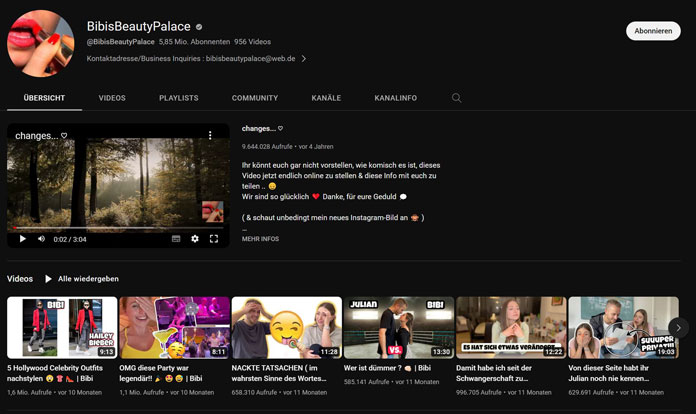
Task: Seek on the featured video progress bar
Action: tap(118, 228)
